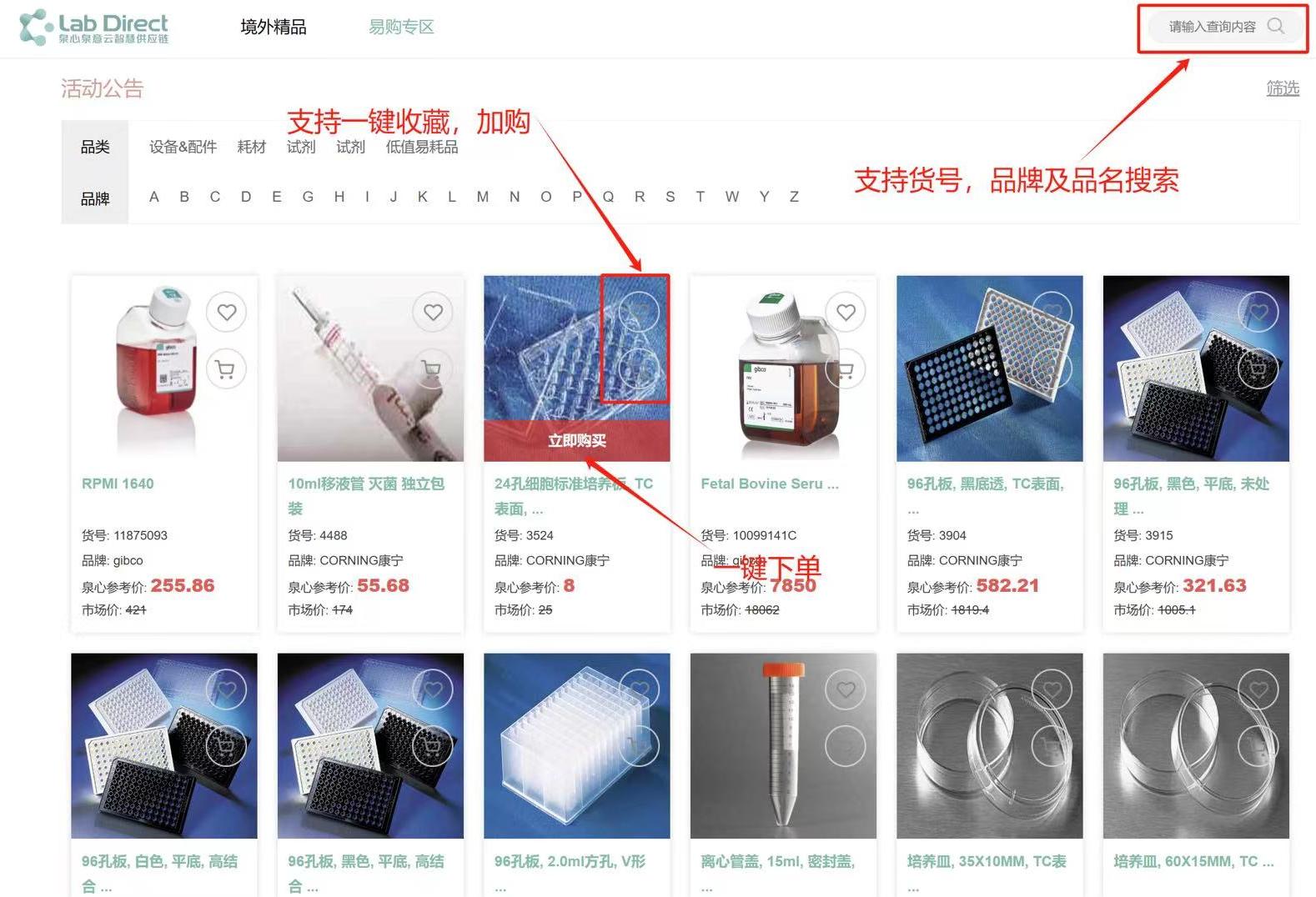Add RPMI 1640 to cart via cart icon
The height and width of the screenshot is (897, 1316).
click(225, 368)
